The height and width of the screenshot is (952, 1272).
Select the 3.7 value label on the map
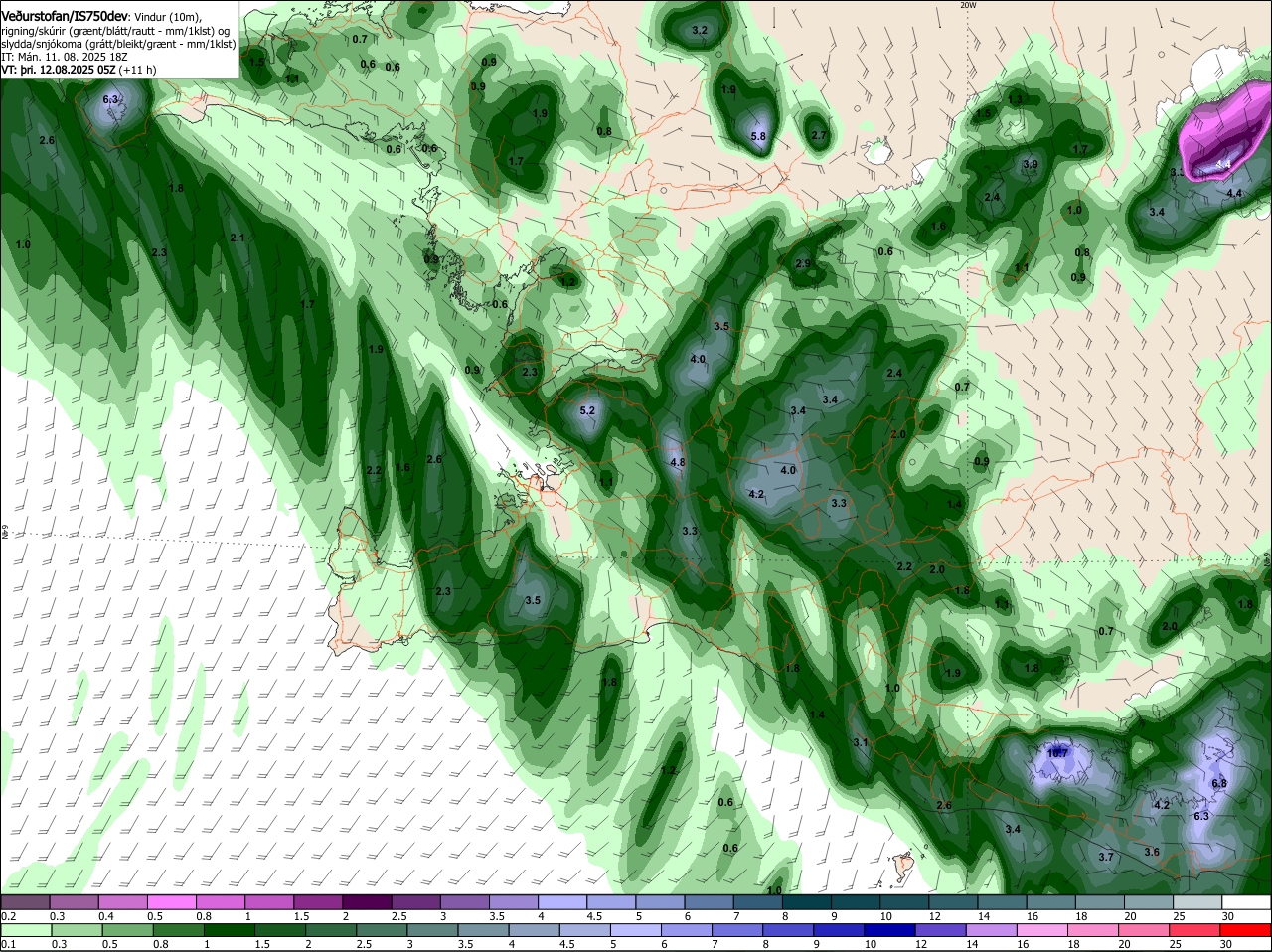pos(1106,857)
